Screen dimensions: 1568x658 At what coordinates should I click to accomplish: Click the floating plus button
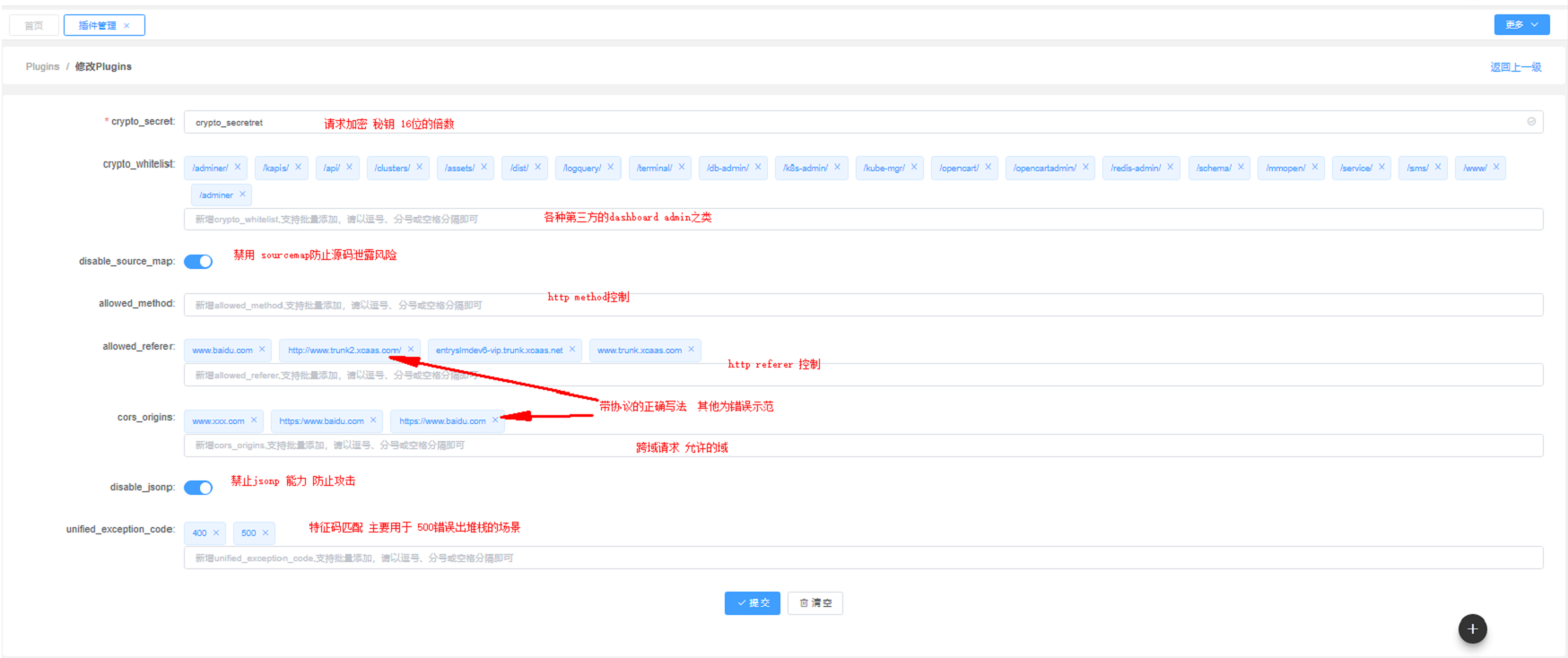point(1472,628)
